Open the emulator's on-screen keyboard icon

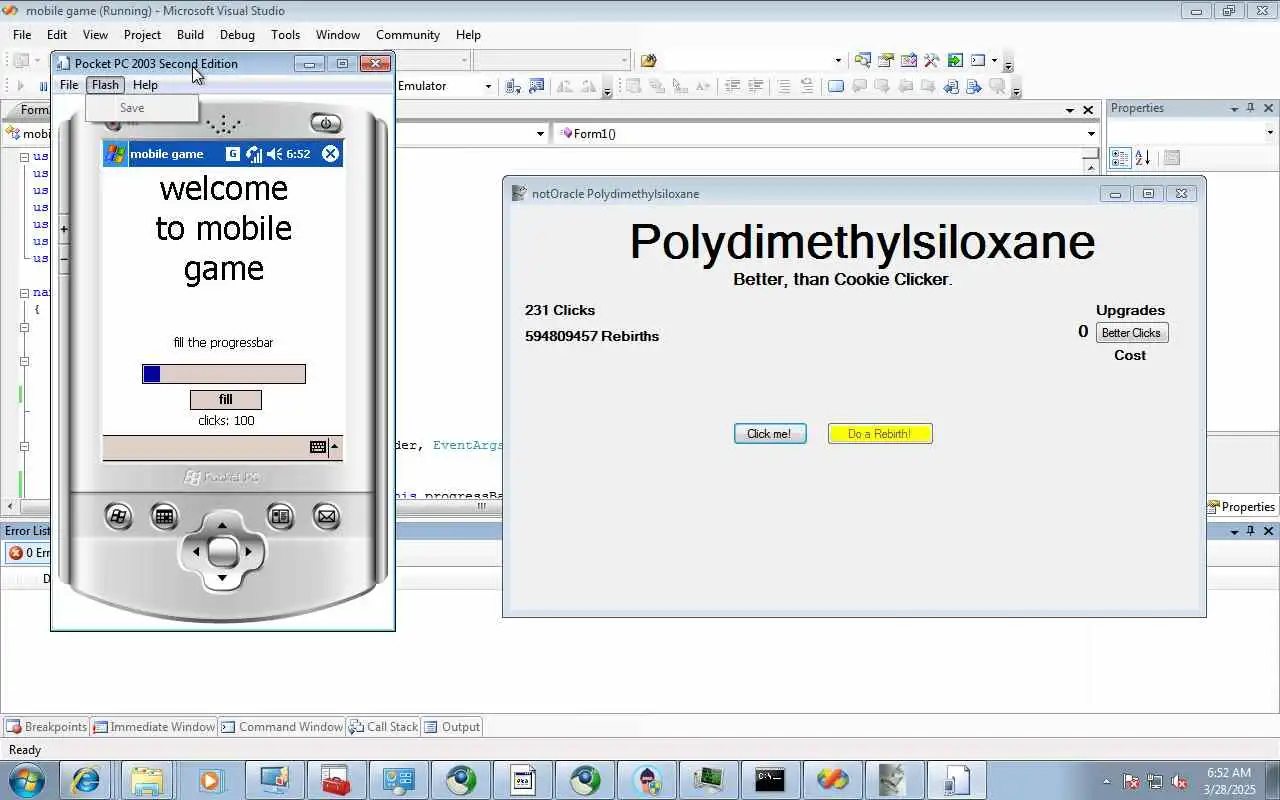click(x=318, y=447)
